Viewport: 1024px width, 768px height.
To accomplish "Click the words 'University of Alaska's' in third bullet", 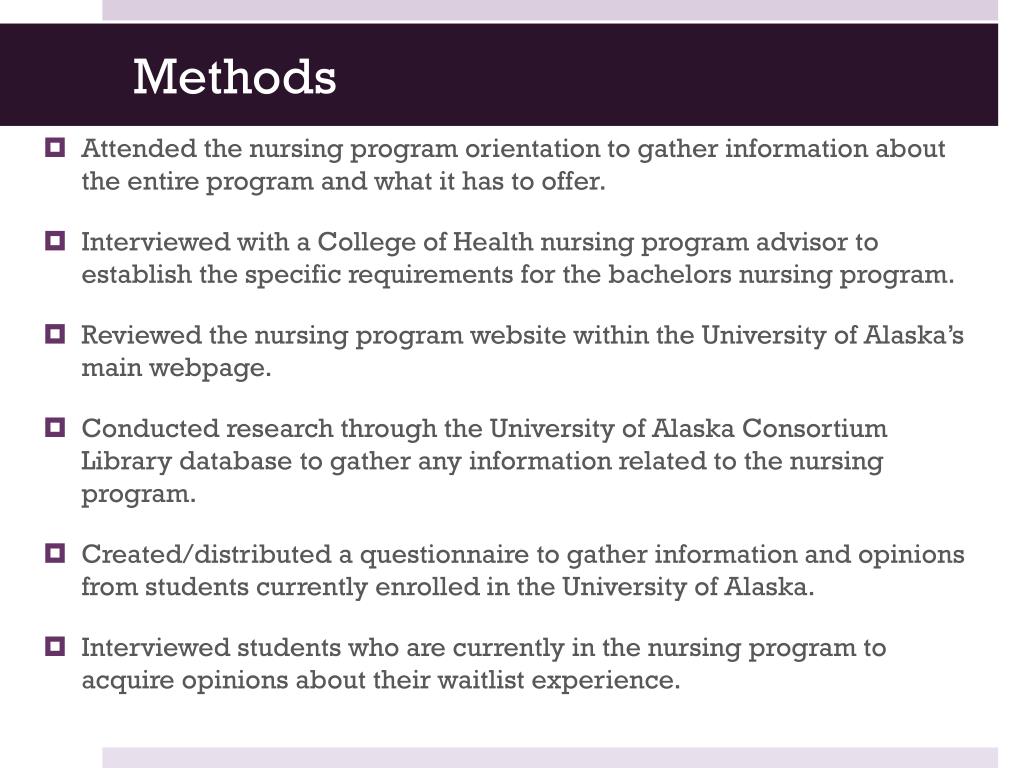I will click(x=833, y=335).
